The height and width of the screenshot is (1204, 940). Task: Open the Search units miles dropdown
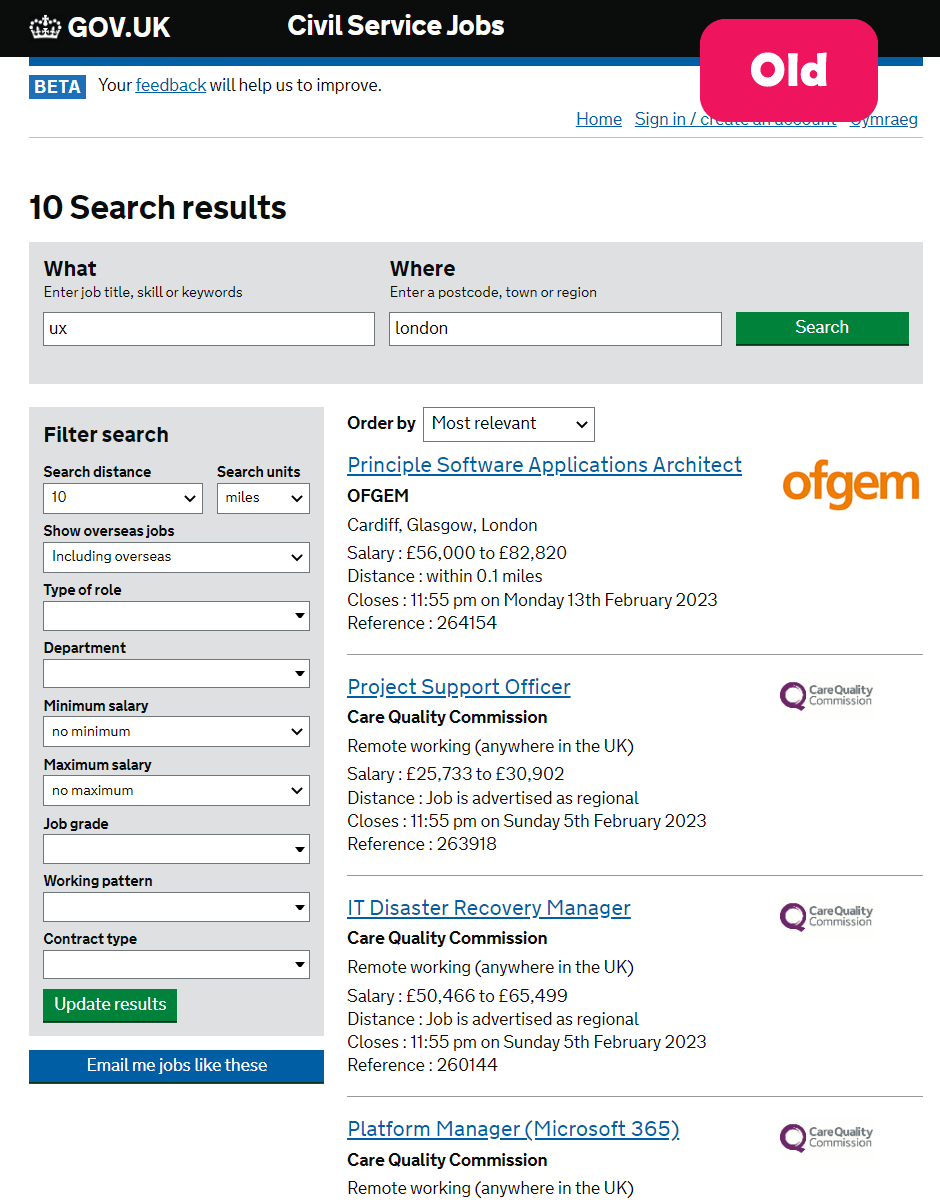pos(263,498)
